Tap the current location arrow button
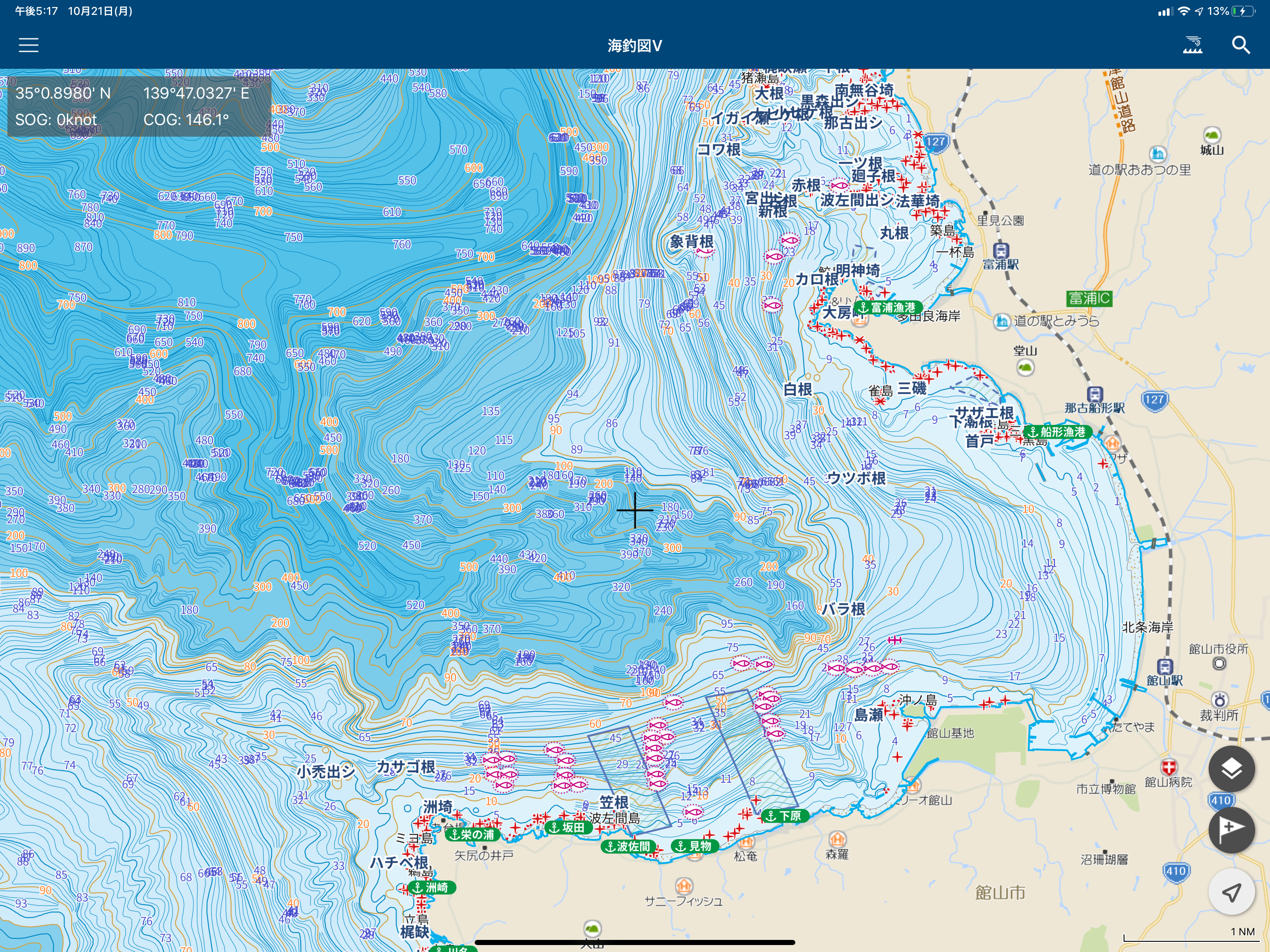 click(x=1231, y=892)
